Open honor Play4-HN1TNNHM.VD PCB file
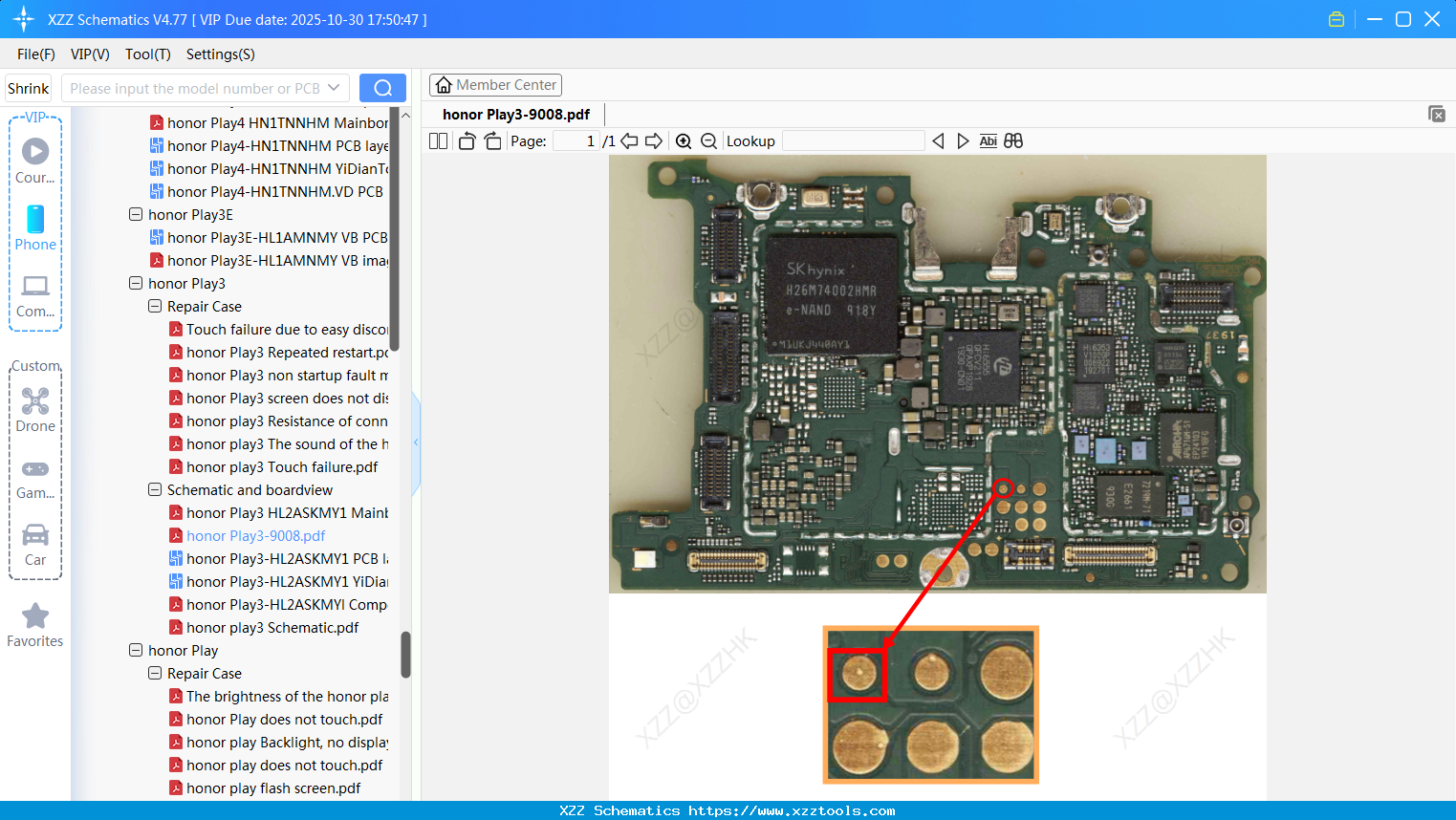Image resolution: width=1456 pixels, height=820 pixels. click(267, 192)
